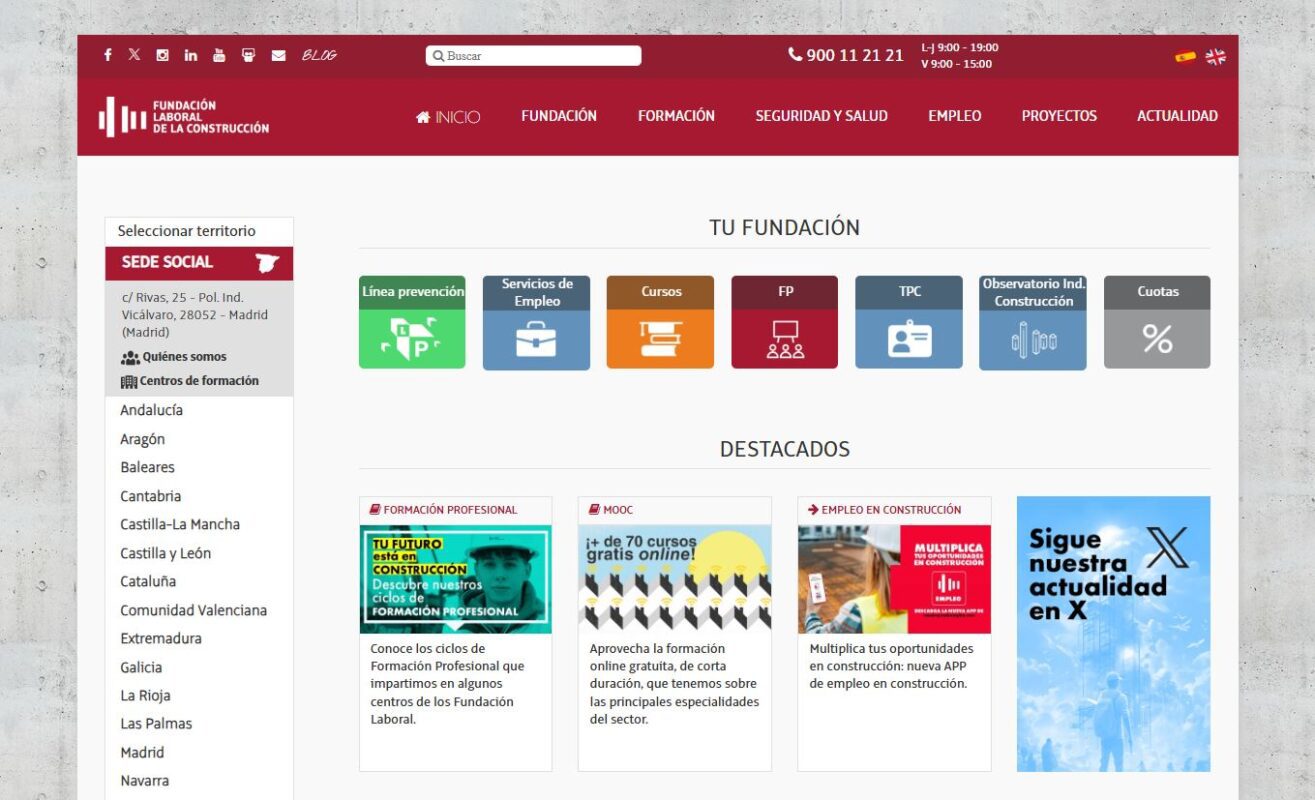Expand the Seleccionar territorio selector

pyautogui.click(x=199, y=231)
